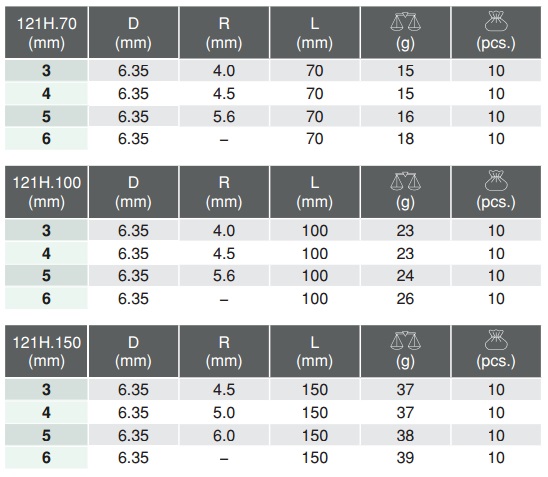Image resolution: width=548 pixels, height=477 pixels.
Task: Select the 121H.150 (mm) header cell
Action: click(46, 351)
